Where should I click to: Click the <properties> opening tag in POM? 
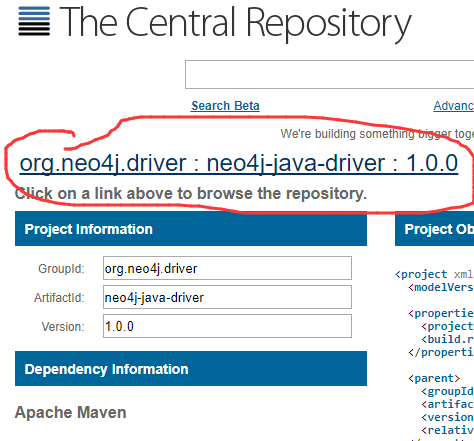[441, 313]
